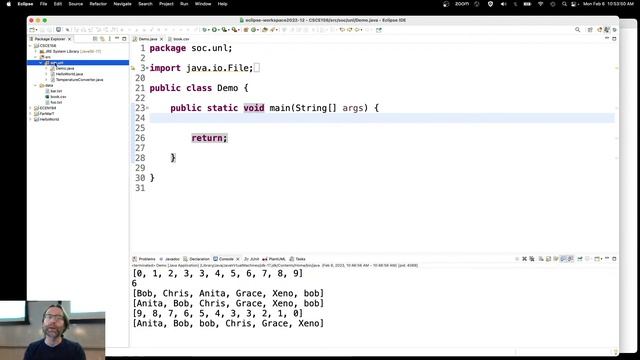Viewport: 640px width, 360px height.
Task: Switch to the Javadoc tab
Action: [169, 259]
